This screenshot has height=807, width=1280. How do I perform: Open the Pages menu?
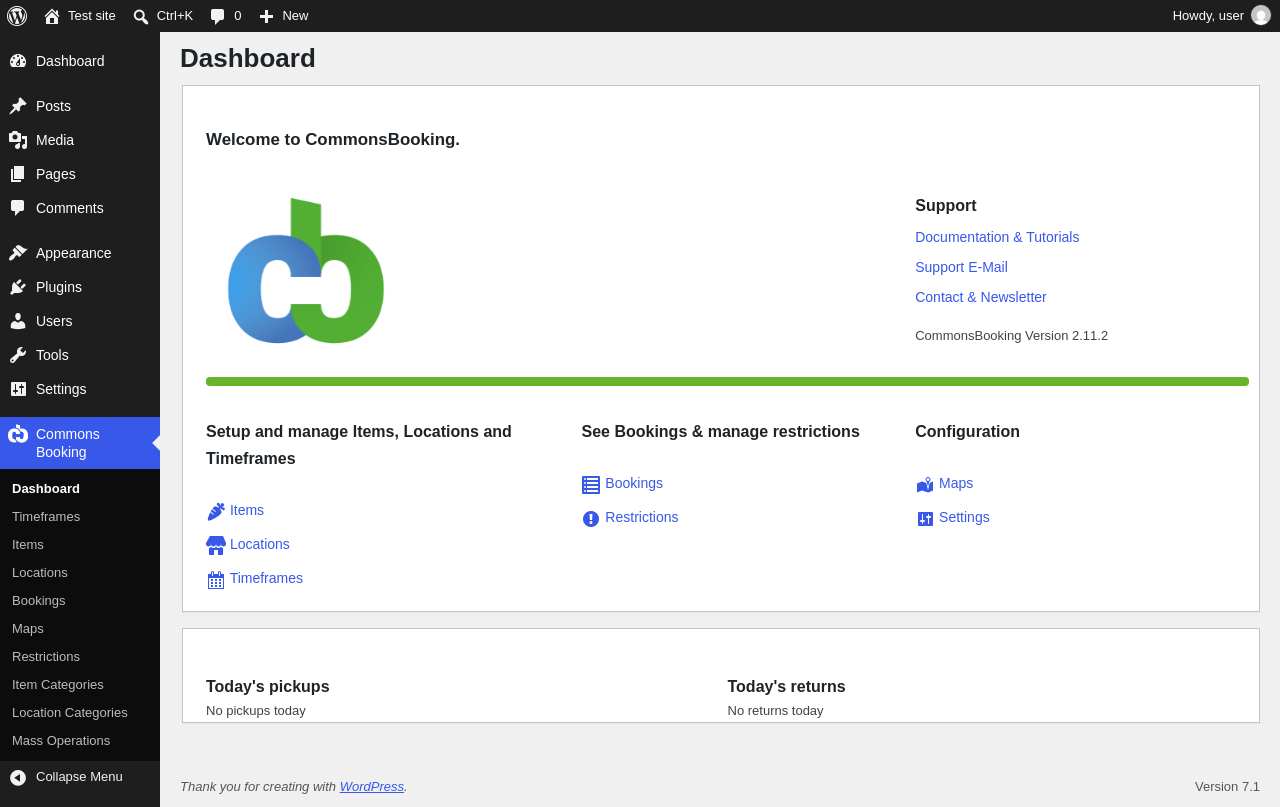point(80,174)
